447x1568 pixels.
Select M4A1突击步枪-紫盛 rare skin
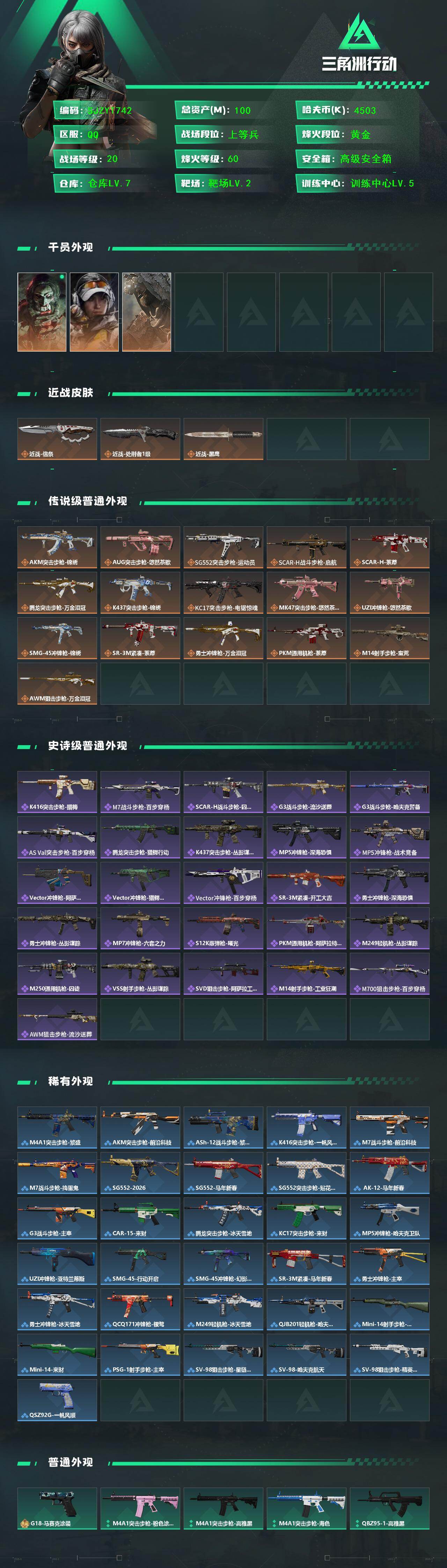pyautogui.click(x=57, y=1127)
